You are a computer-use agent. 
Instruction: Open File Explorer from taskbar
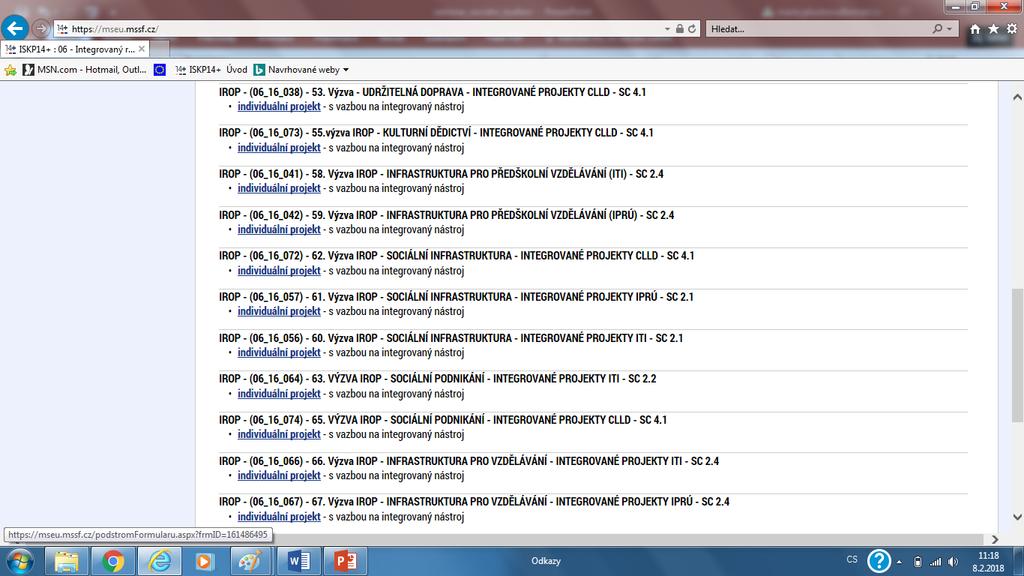(x=66, y=561)
